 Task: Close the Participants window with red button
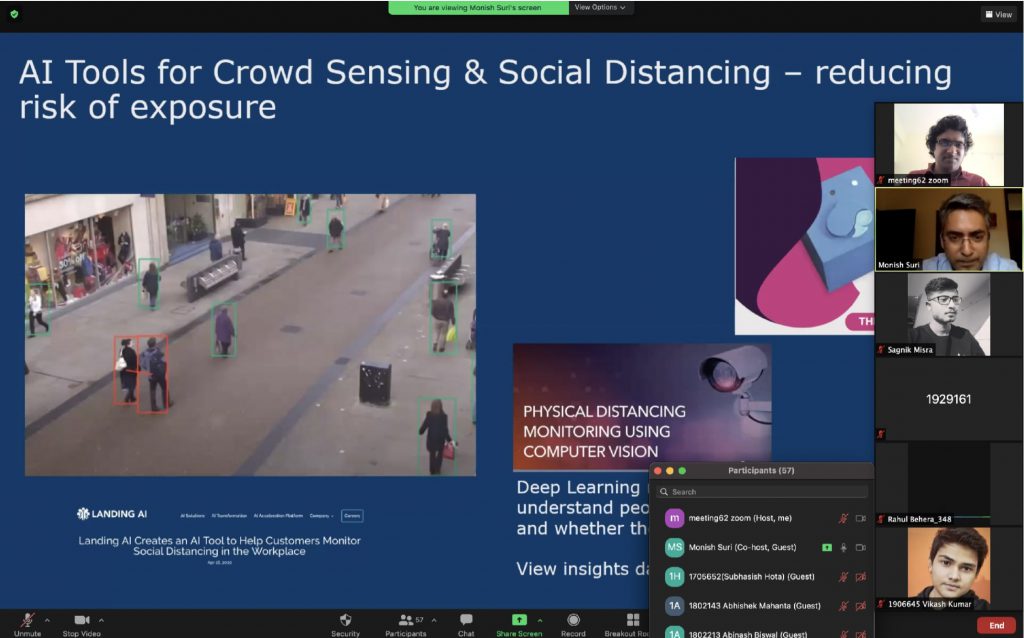pyautogui.click(x=658, y=471)
